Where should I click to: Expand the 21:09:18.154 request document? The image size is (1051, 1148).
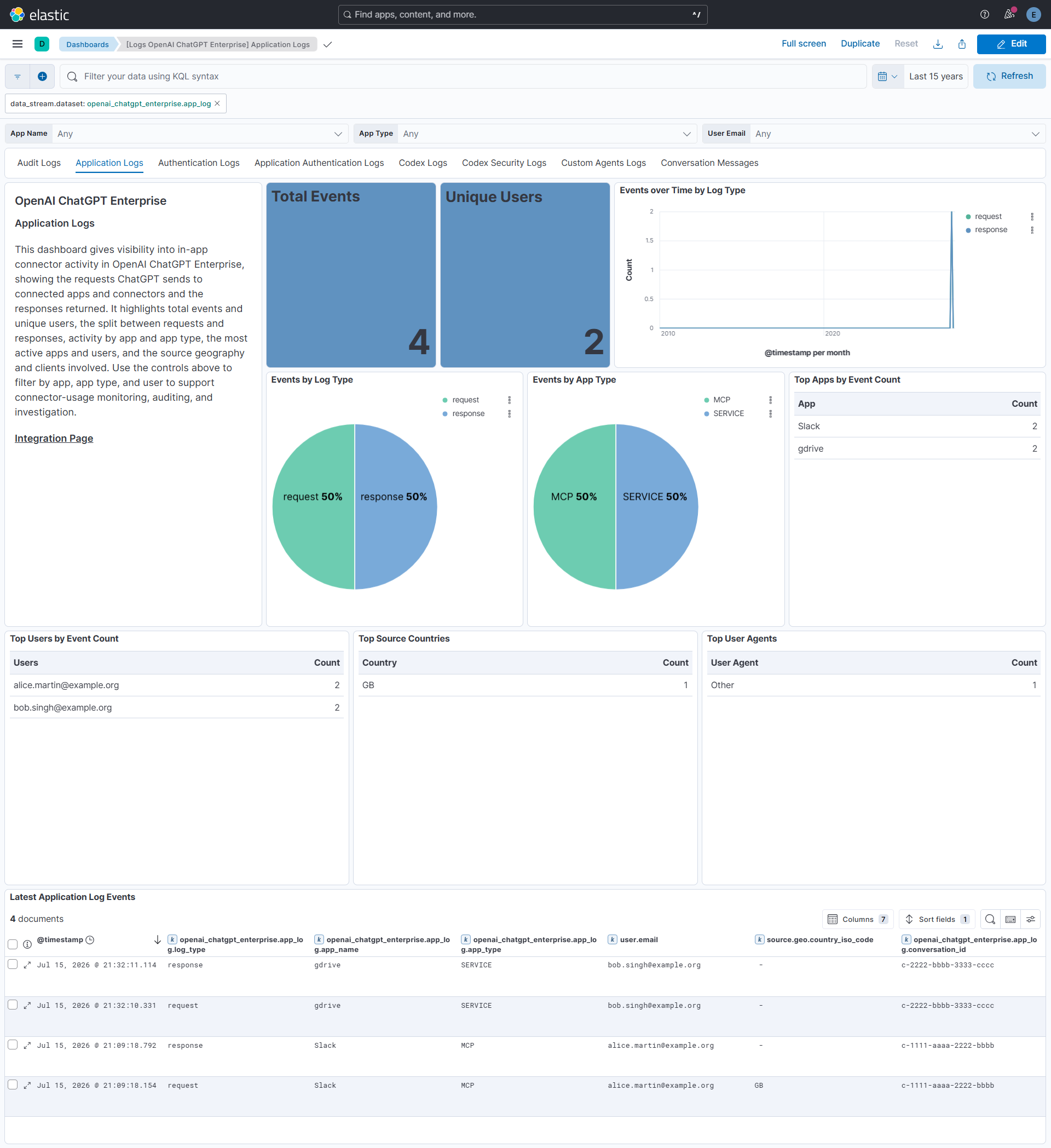27,1086
